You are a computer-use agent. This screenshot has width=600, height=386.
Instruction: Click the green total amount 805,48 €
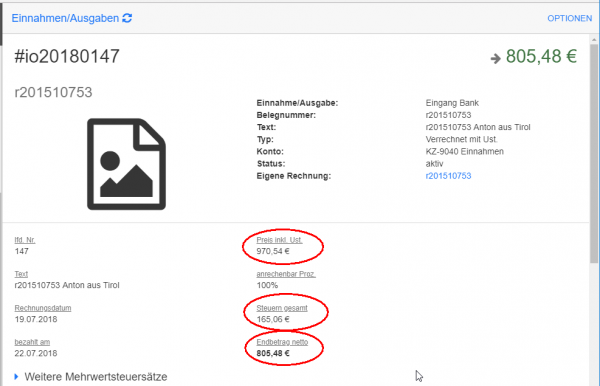click(x=541, y=56)
